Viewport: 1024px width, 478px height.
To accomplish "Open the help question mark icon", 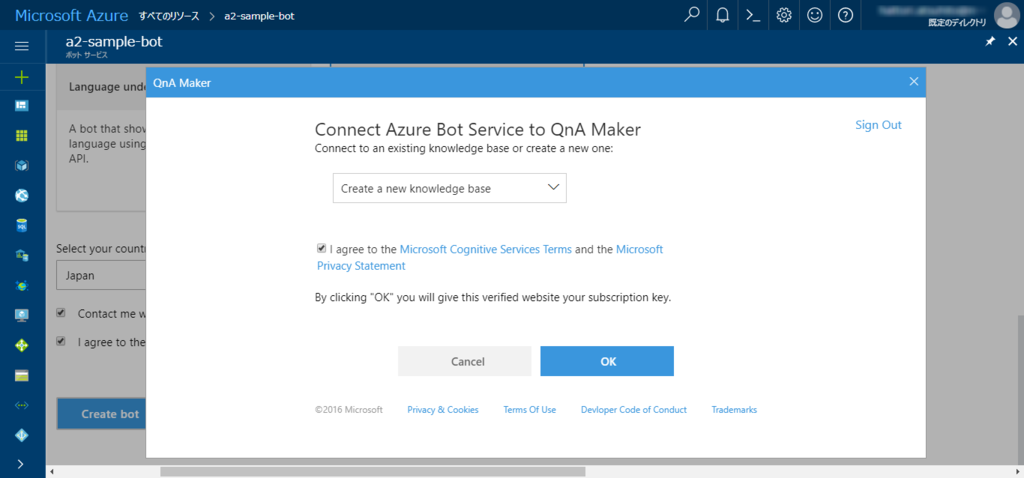I will [846, 15].
